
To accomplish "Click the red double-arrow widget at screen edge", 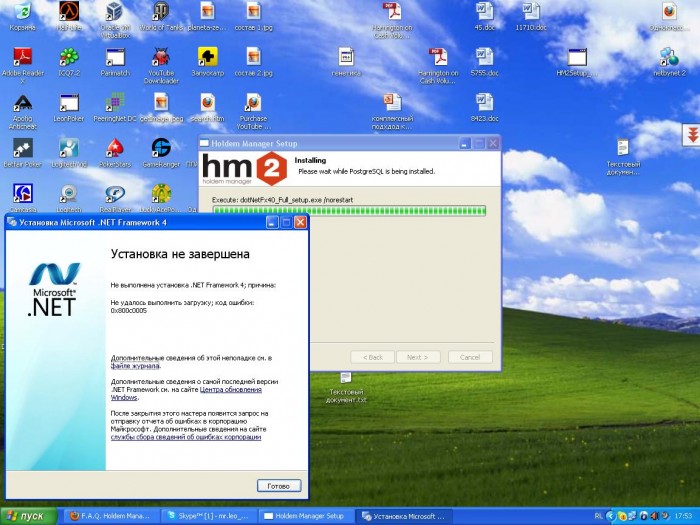I will click(692, 134).
